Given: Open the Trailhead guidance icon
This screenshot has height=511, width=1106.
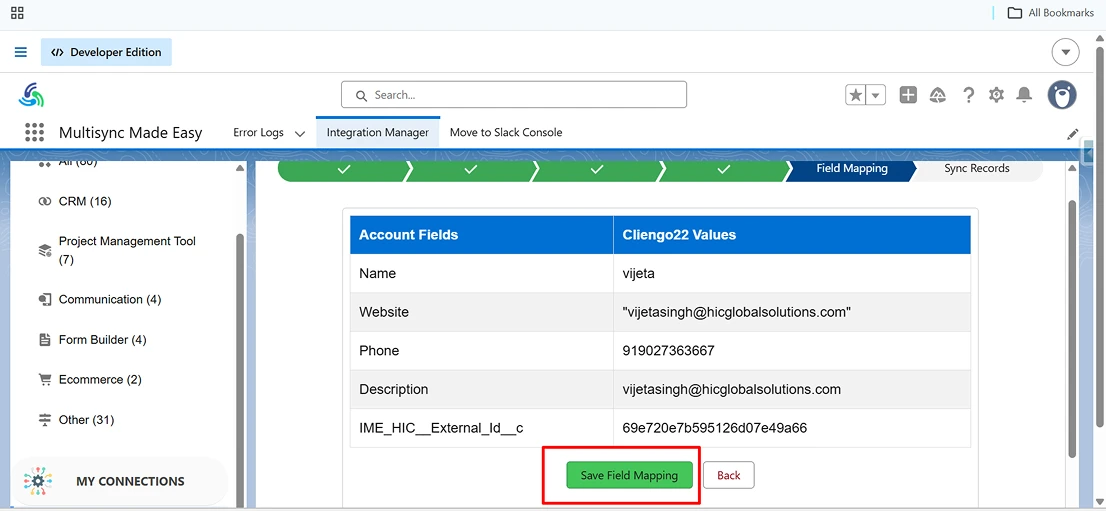Looking at the screenshot, I should click(938, 95).
